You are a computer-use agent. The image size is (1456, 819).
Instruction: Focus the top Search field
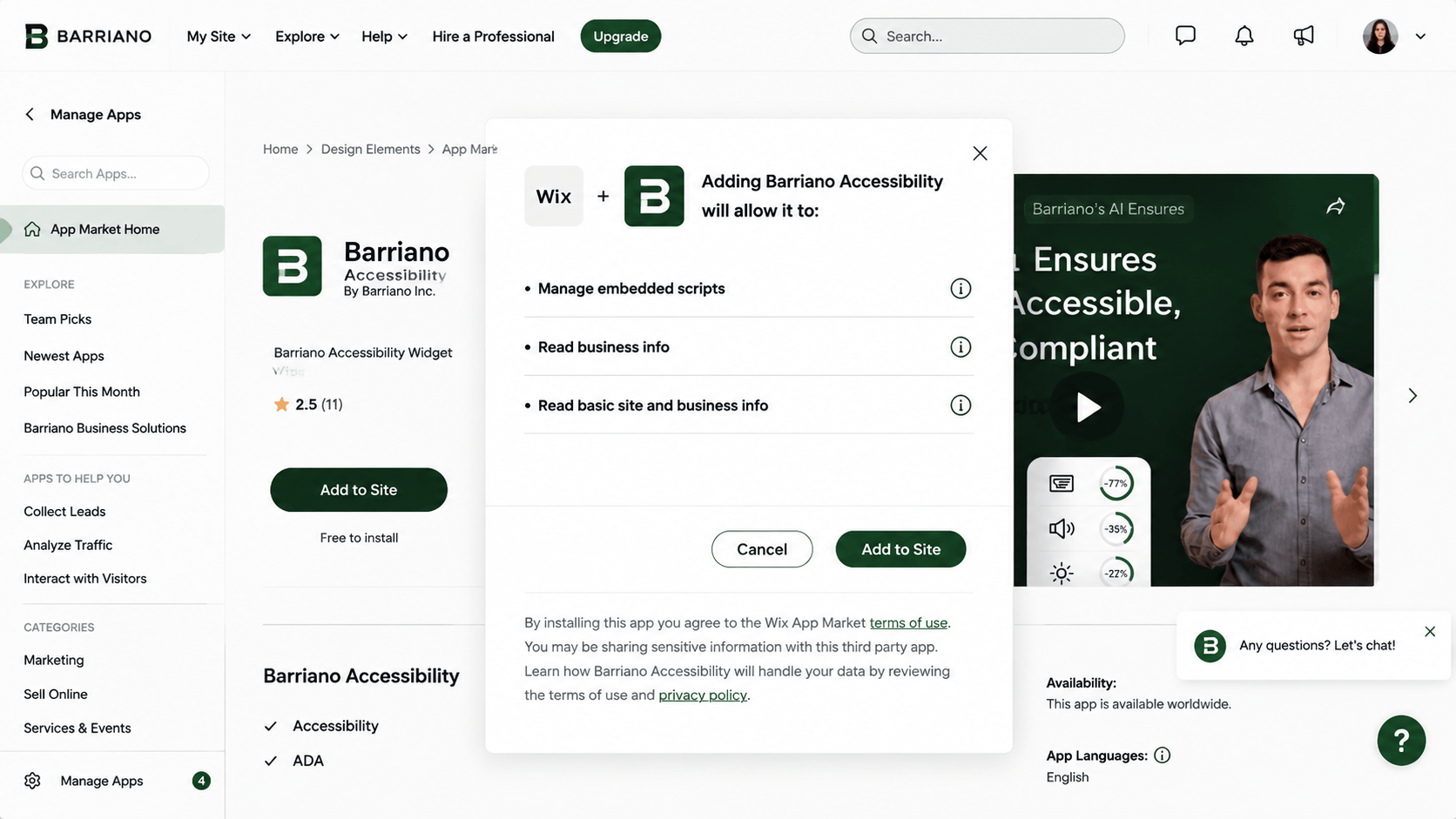[x=988, y=36]
